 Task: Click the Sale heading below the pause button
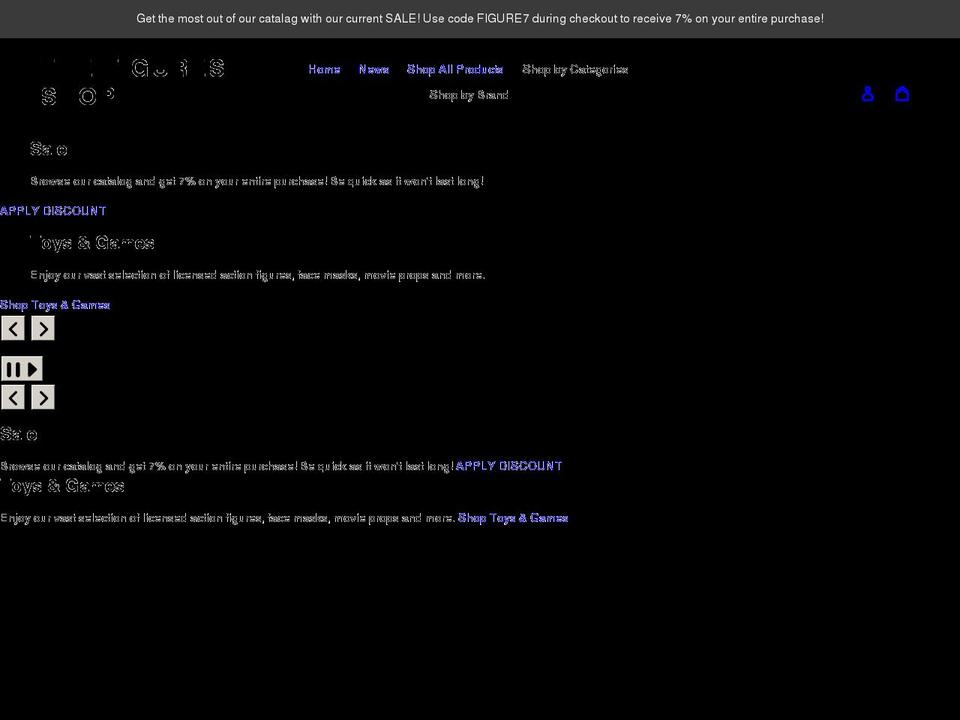coord(19,434)
